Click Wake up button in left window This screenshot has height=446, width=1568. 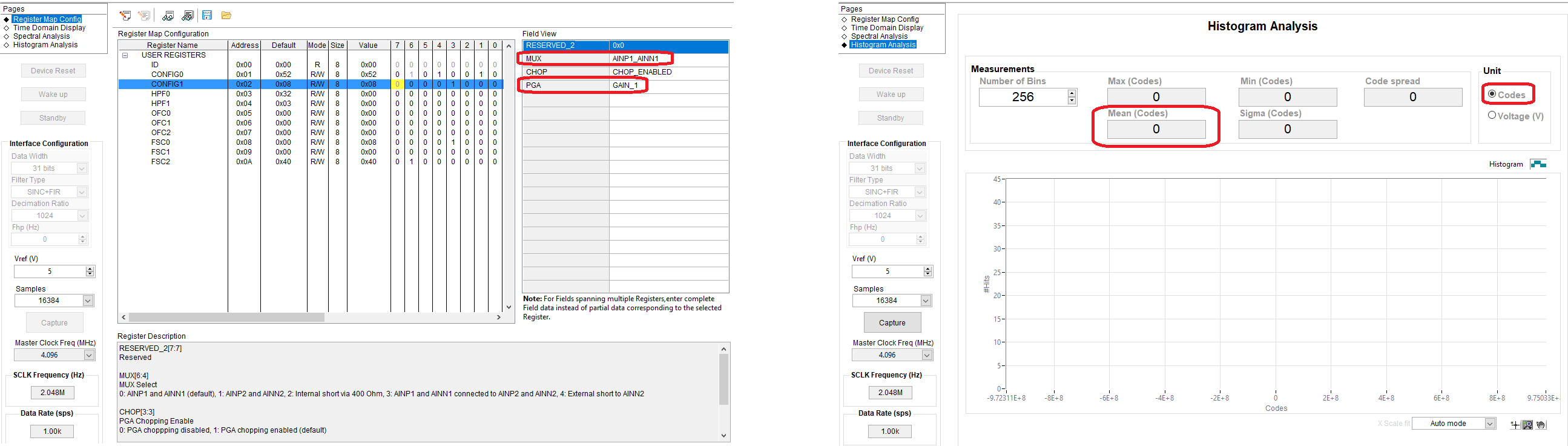tap(53, 95)
